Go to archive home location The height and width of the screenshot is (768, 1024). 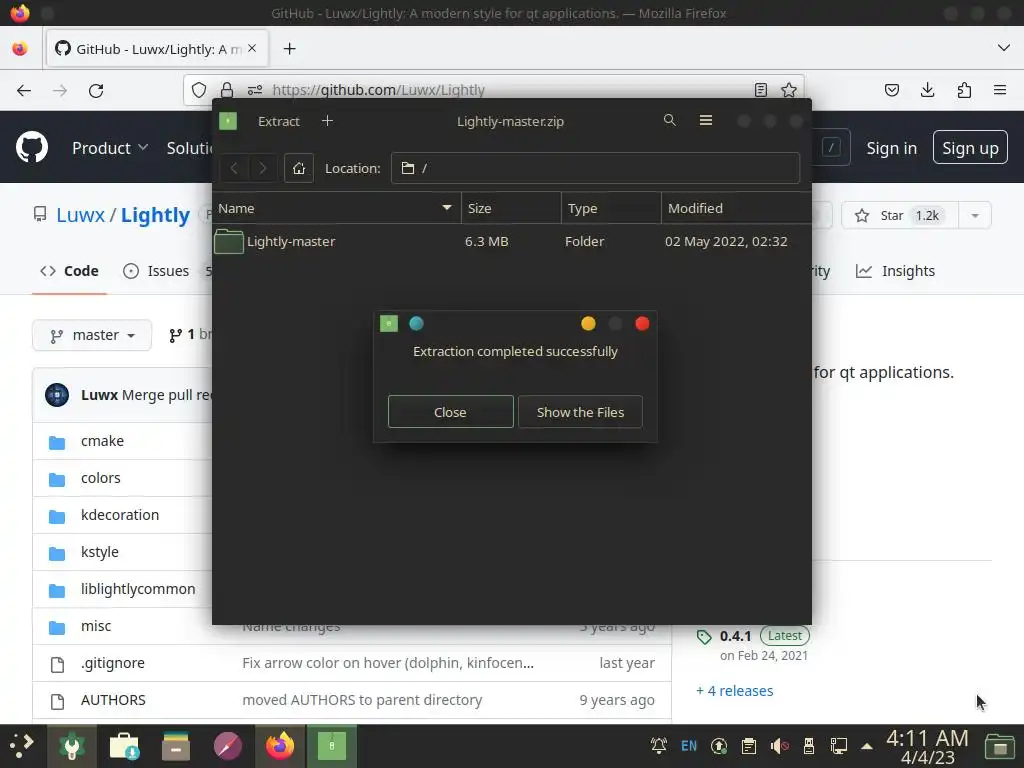coord(298,168)
